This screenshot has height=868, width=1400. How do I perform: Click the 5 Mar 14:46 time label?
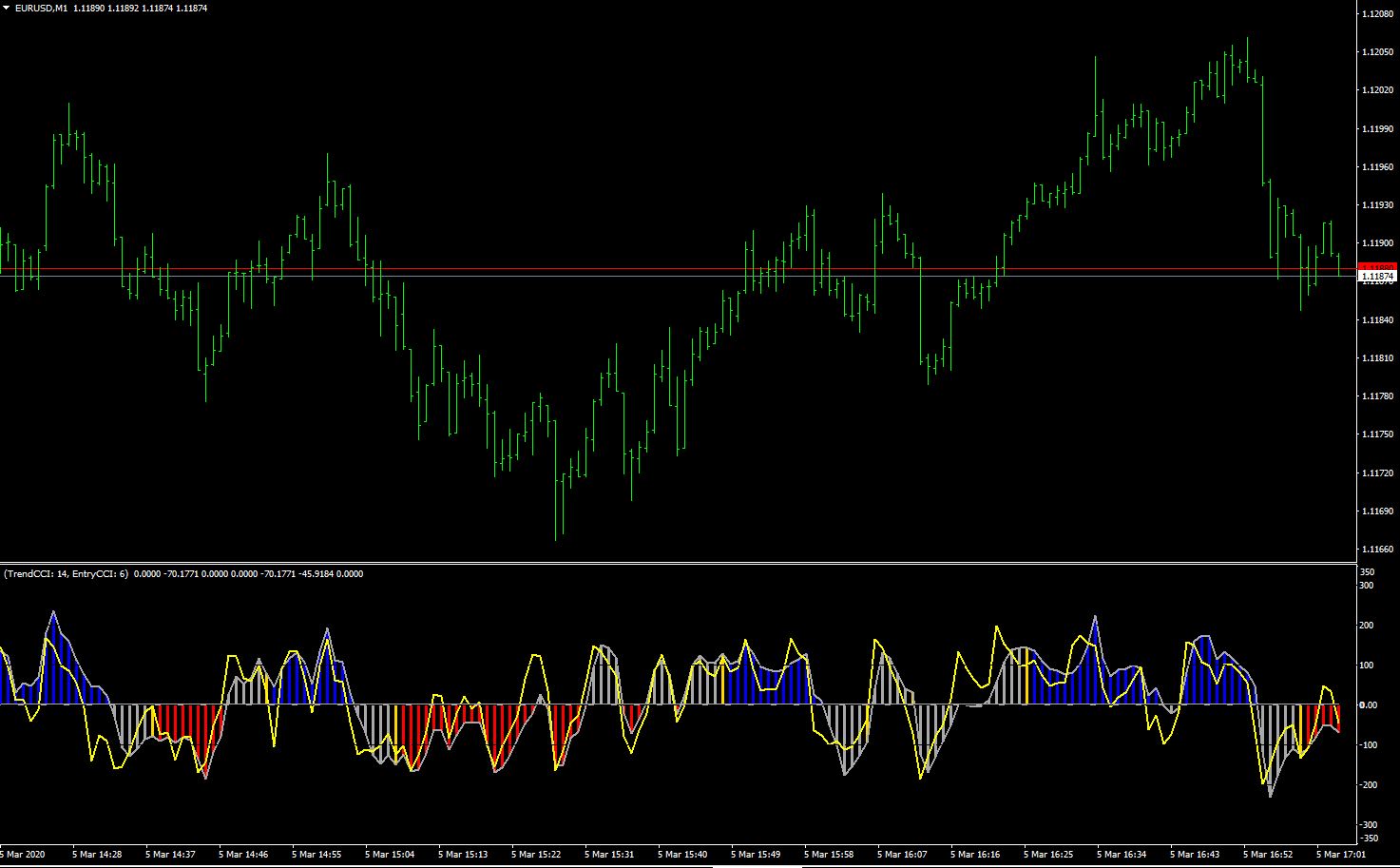point(243,854)
